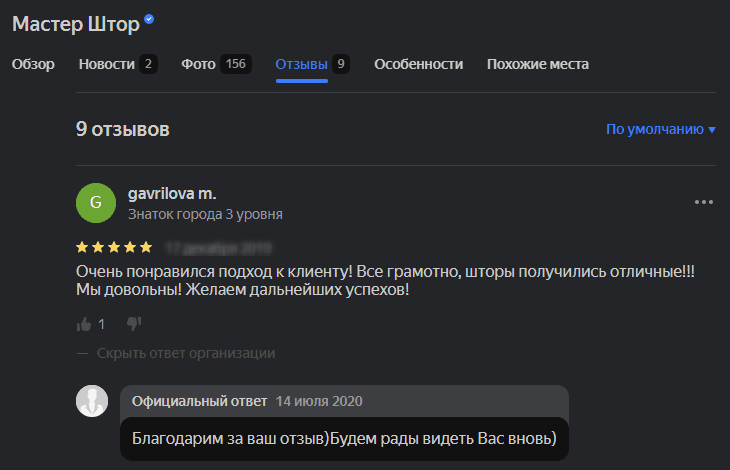Switch to the Похожие места tab

(x=537, y=64)
